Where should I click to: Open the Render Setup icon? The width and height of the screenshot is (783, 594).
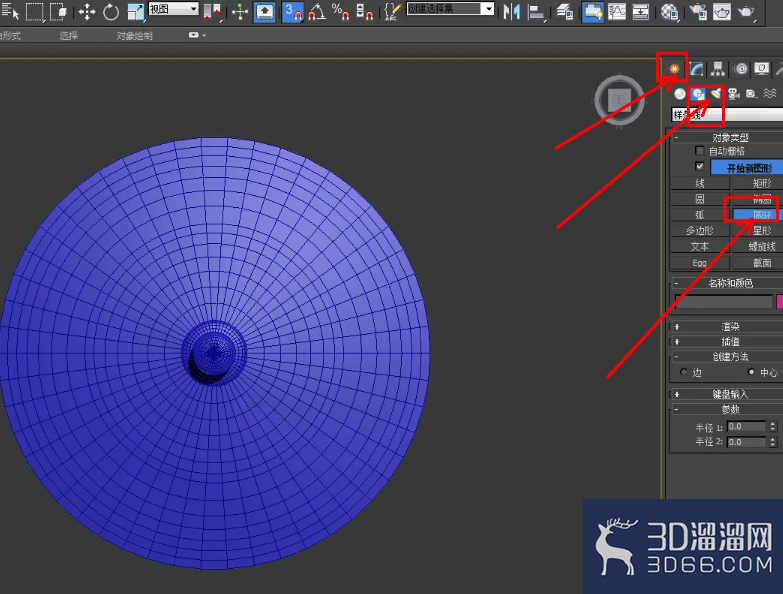(x=698, y=12)
